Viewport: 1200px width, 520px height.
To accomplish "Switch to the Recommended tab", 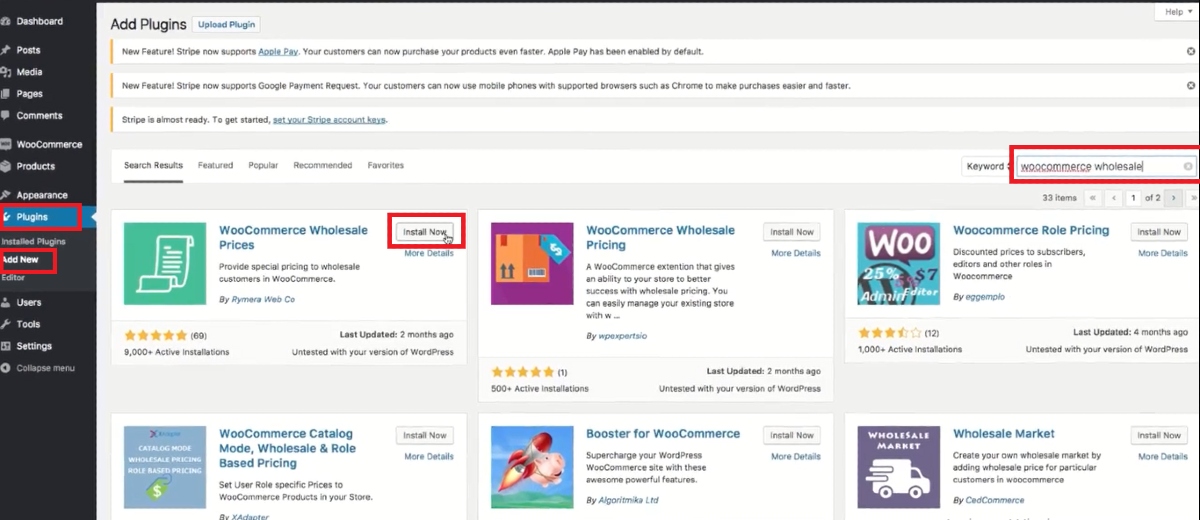I will pyautogui.click(x=323, y=165).
